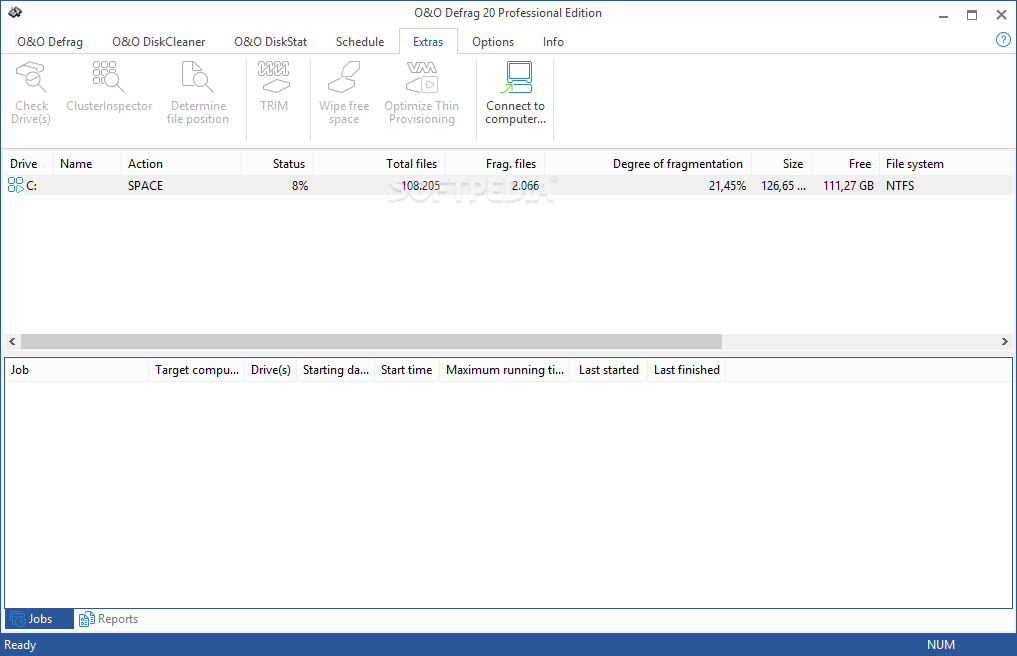The width and height of the screenshot is (1017, 656).
Task: Click the scroll right arrow
Action: [1005, 341]
